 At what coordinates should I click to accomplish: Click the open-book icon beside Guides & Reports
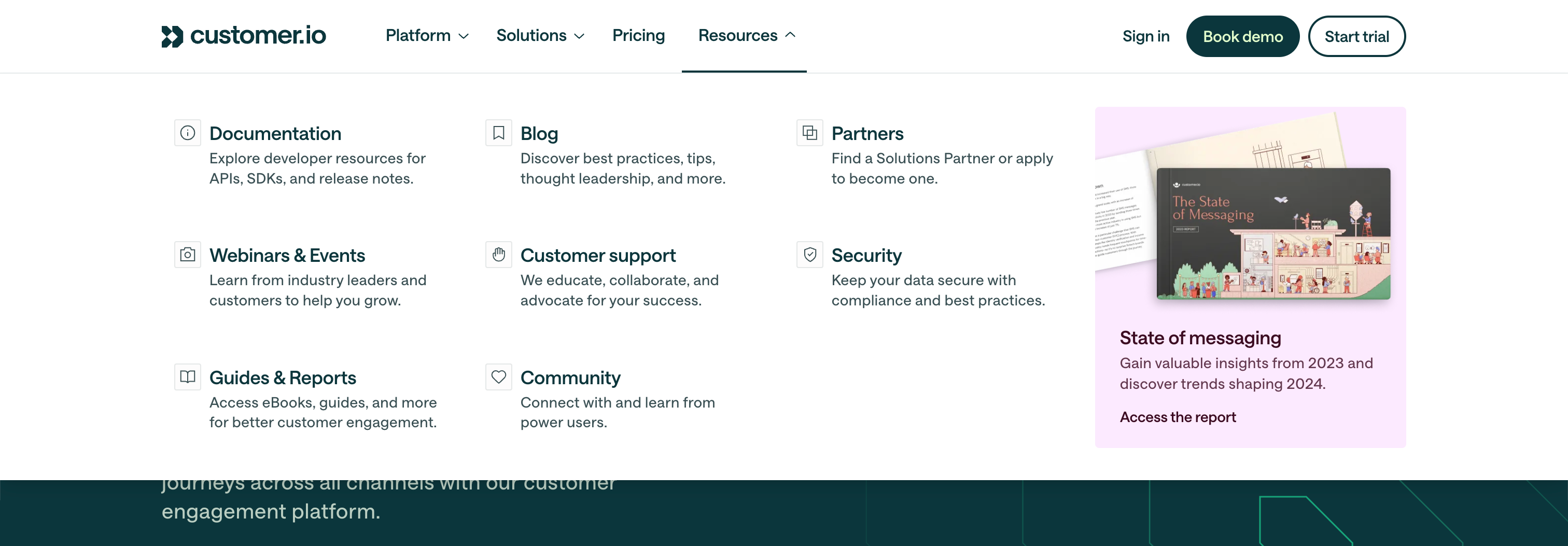(187, 377)
